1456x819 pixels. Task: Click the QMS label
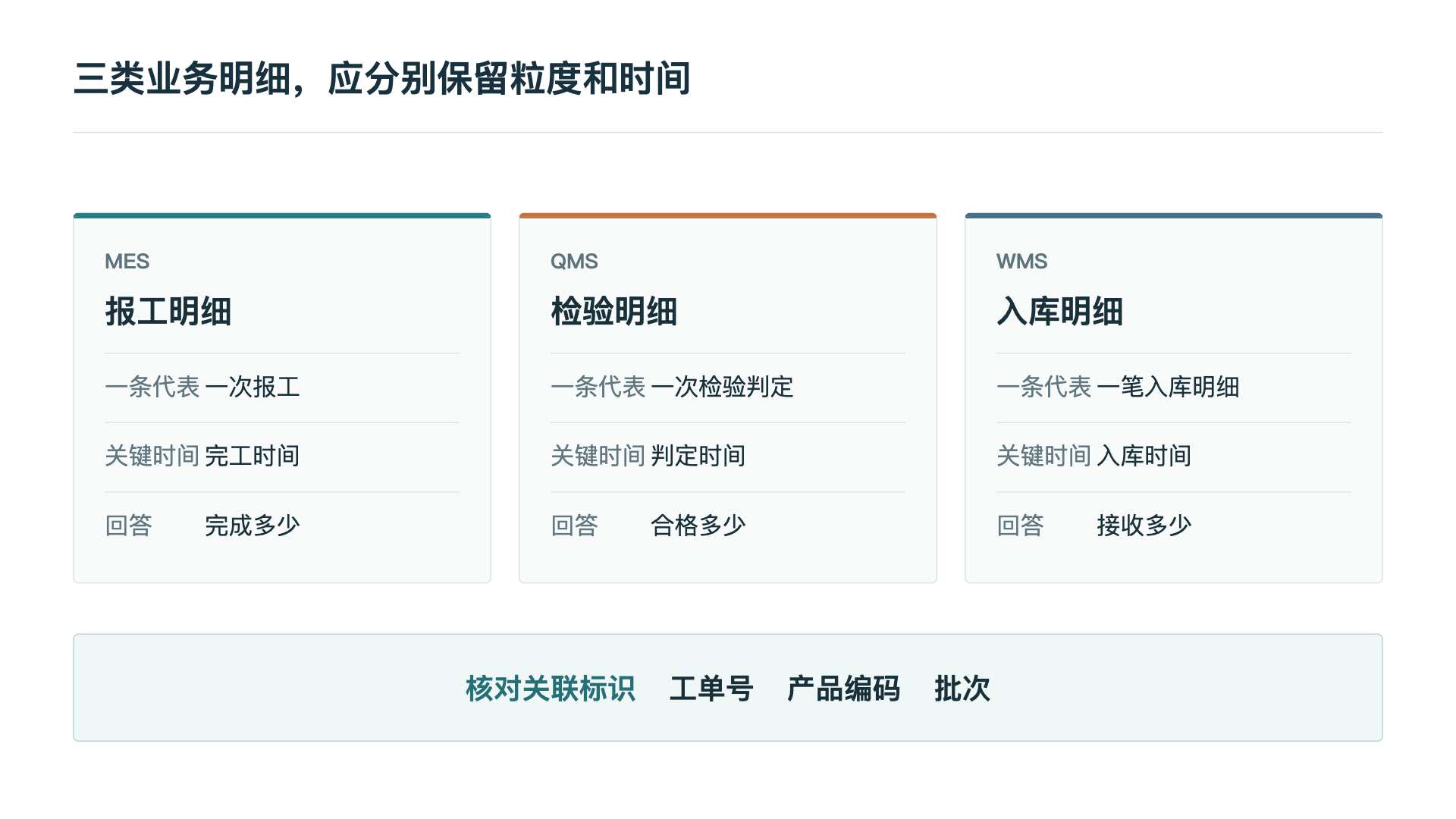[x=574, y=262]
